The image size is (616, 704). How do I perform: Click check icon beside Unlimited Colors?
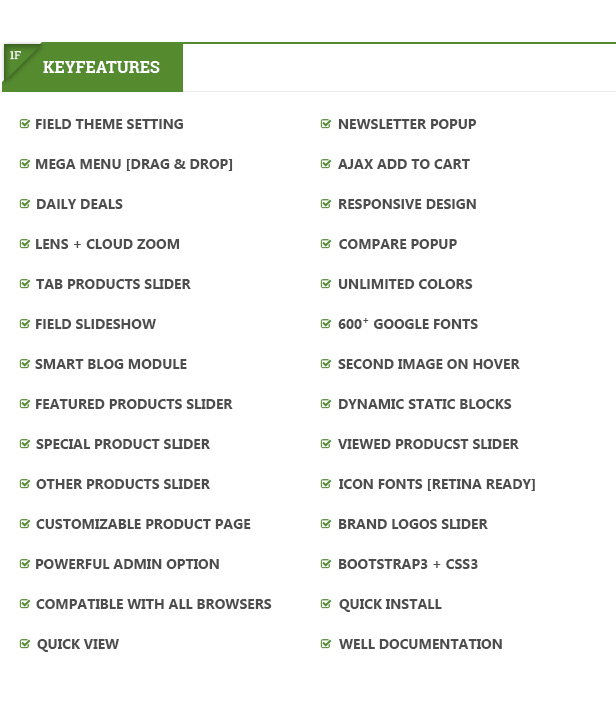pyautogui.click(x=326, y=284)
